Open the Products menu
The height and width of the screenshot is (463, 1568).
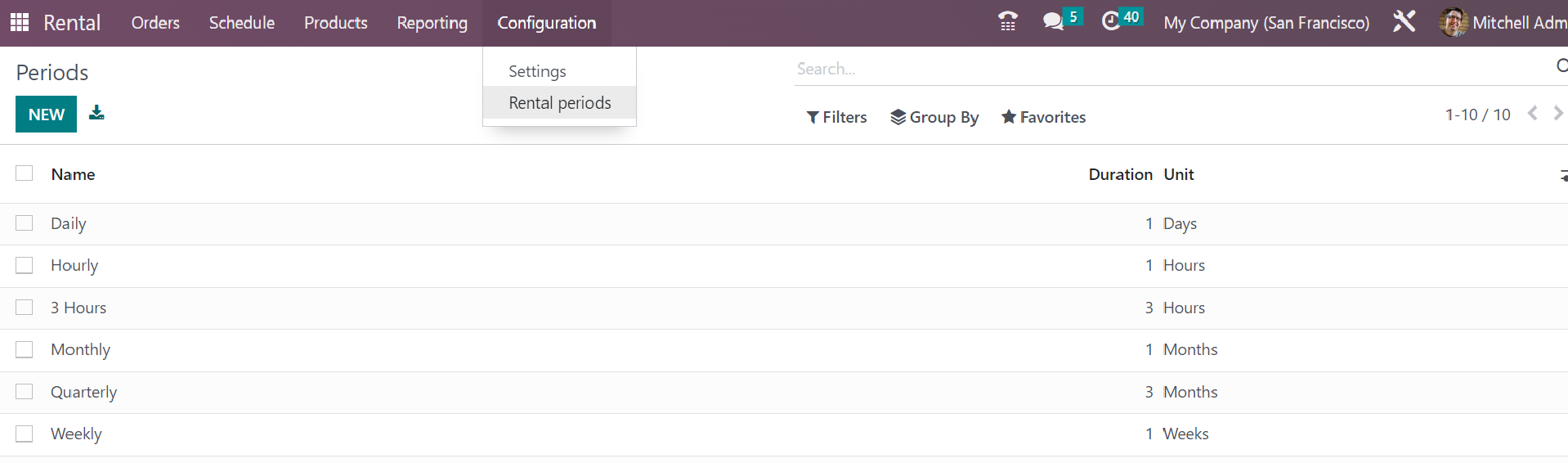tap(336, 23)
